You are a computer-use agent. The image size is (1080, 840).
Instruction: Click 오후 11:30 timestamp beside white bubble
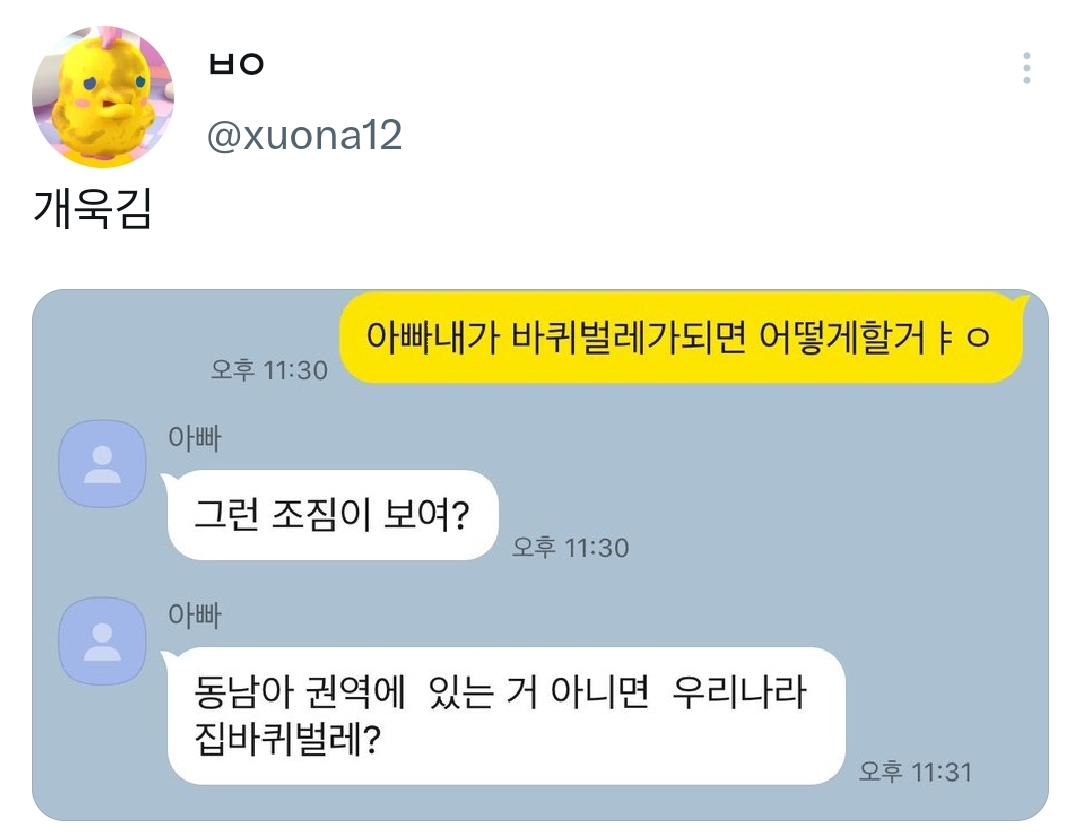coord(570,547)
